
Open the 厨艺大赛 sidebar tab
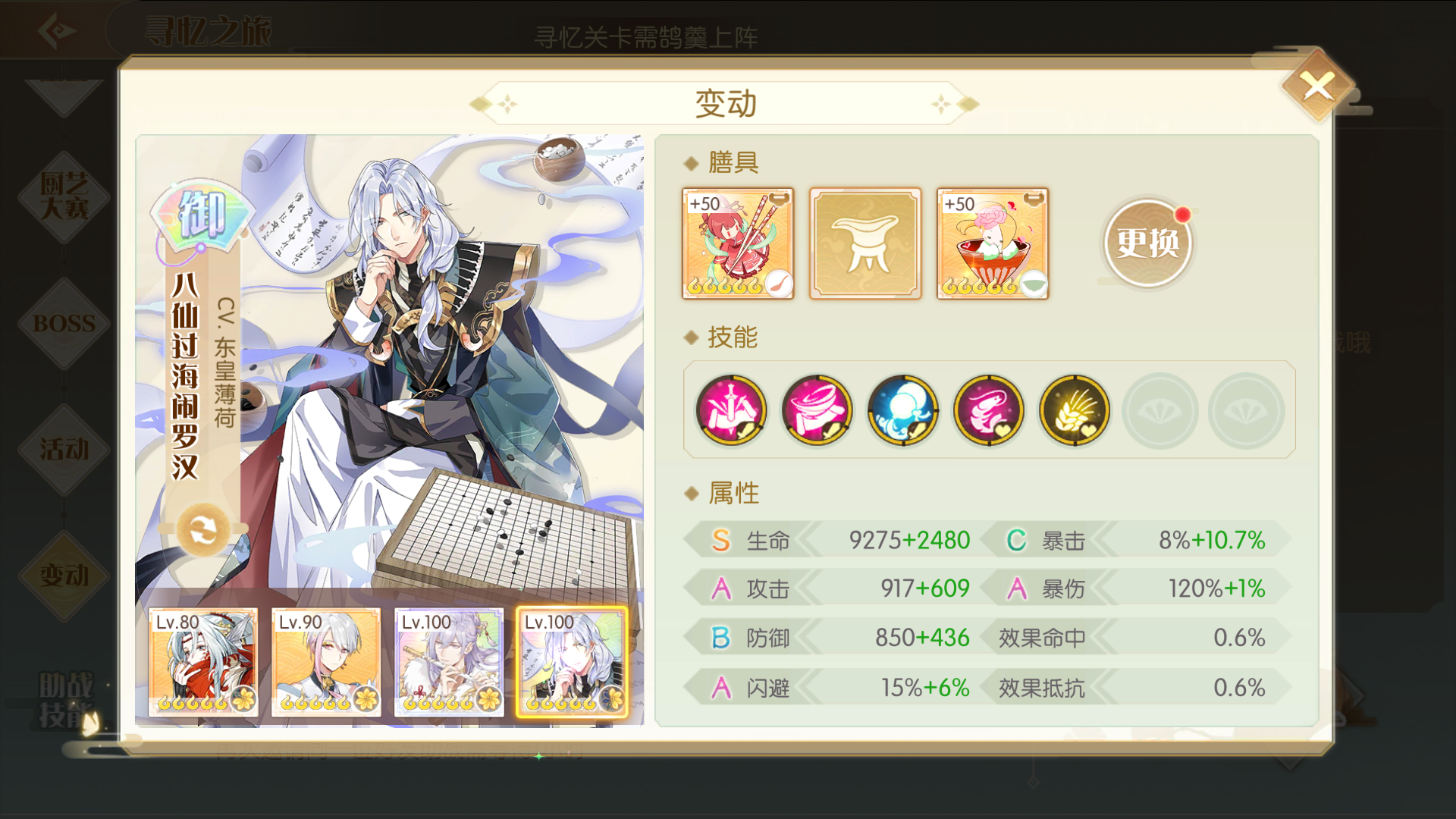pyautogui.click(x=64, y=196)
